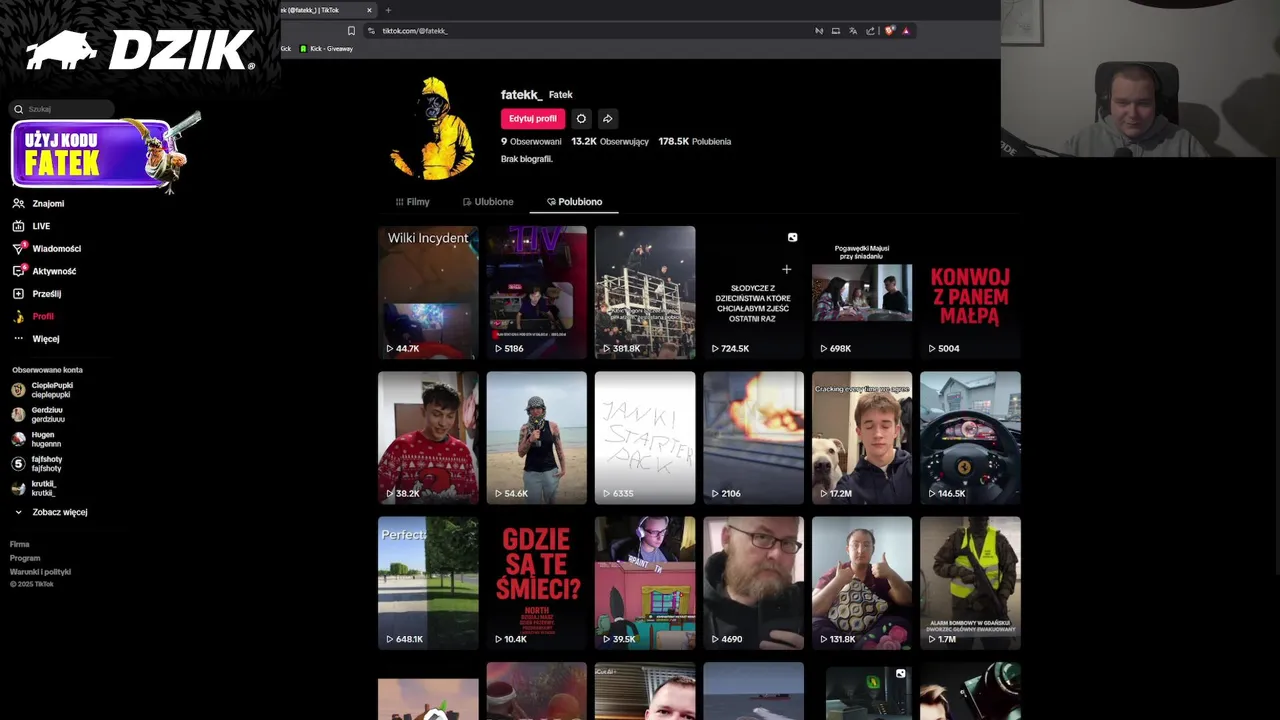Click the Edytuj profil button
Image resolution: width=1280 pixels, height=720 pixels.
(x=533, y=118)
